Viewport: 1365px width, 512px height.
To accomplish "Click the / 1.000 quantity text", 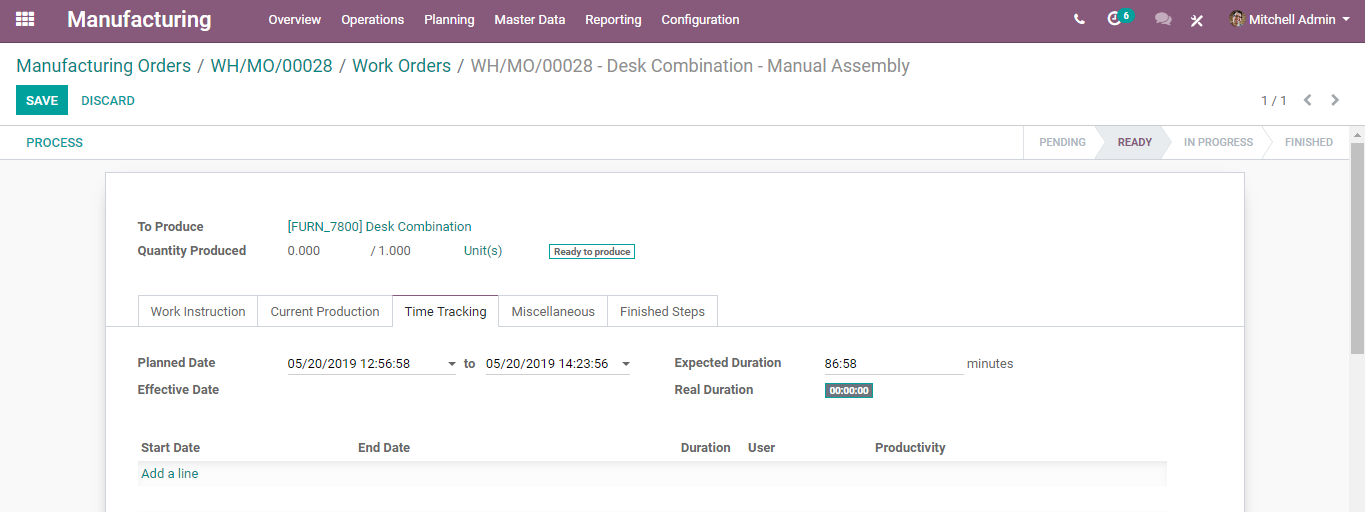I will click(x=391, y=251).
